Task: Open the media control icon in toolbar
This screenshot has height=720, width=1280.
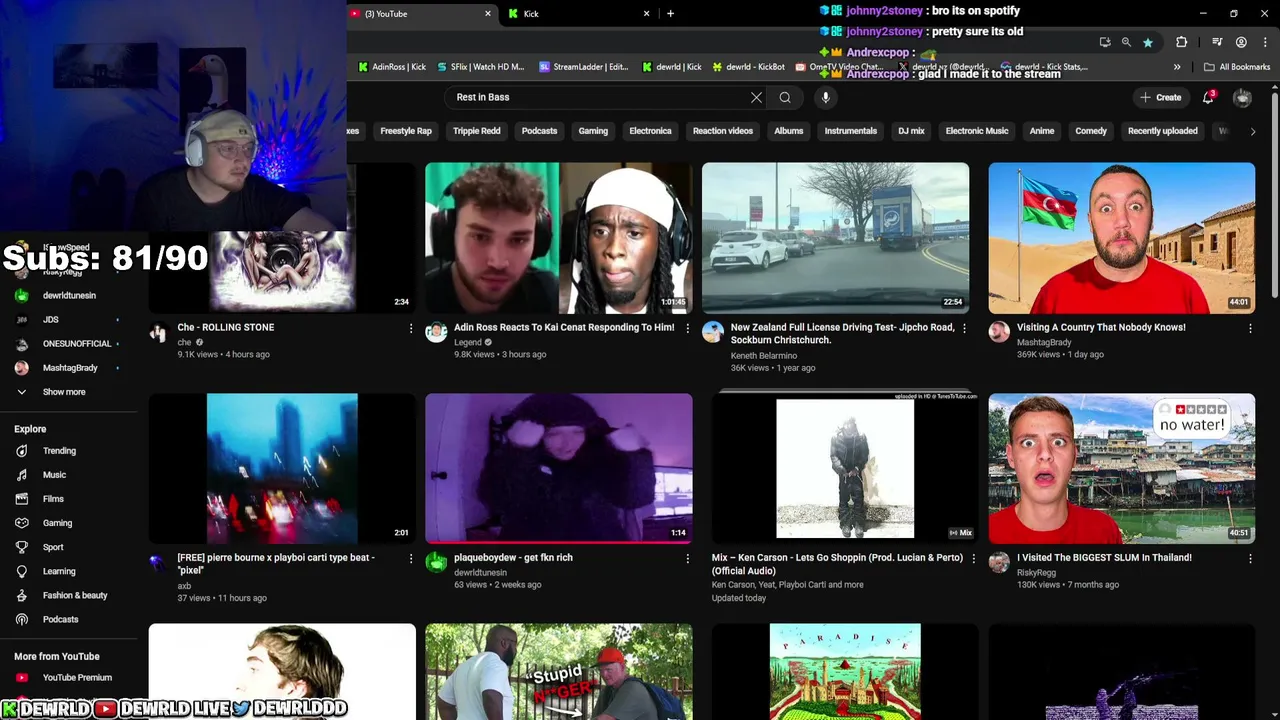Action: [x=1217, y=42]
